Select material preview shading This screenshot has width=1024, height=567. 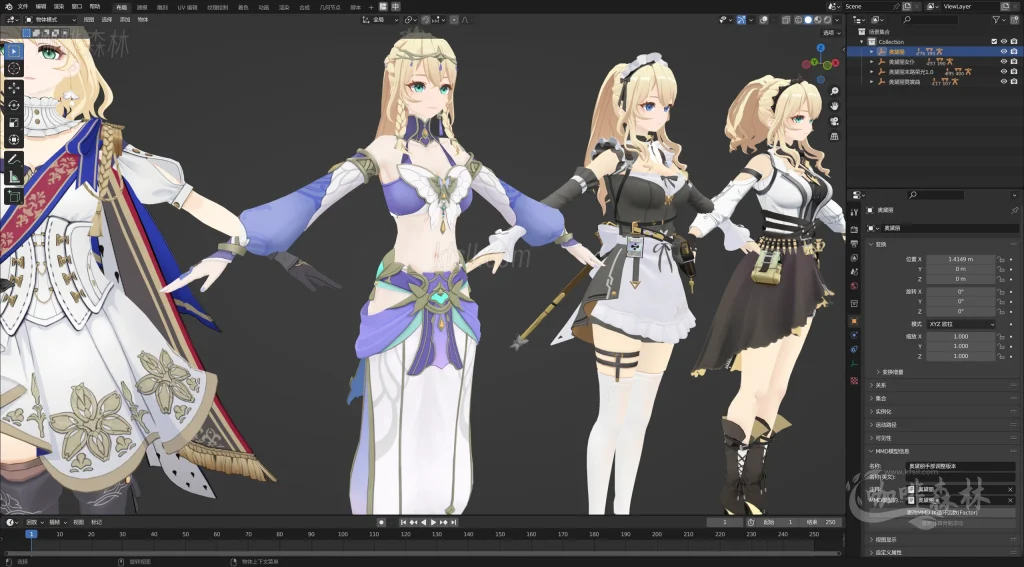(x=818, y=20)
